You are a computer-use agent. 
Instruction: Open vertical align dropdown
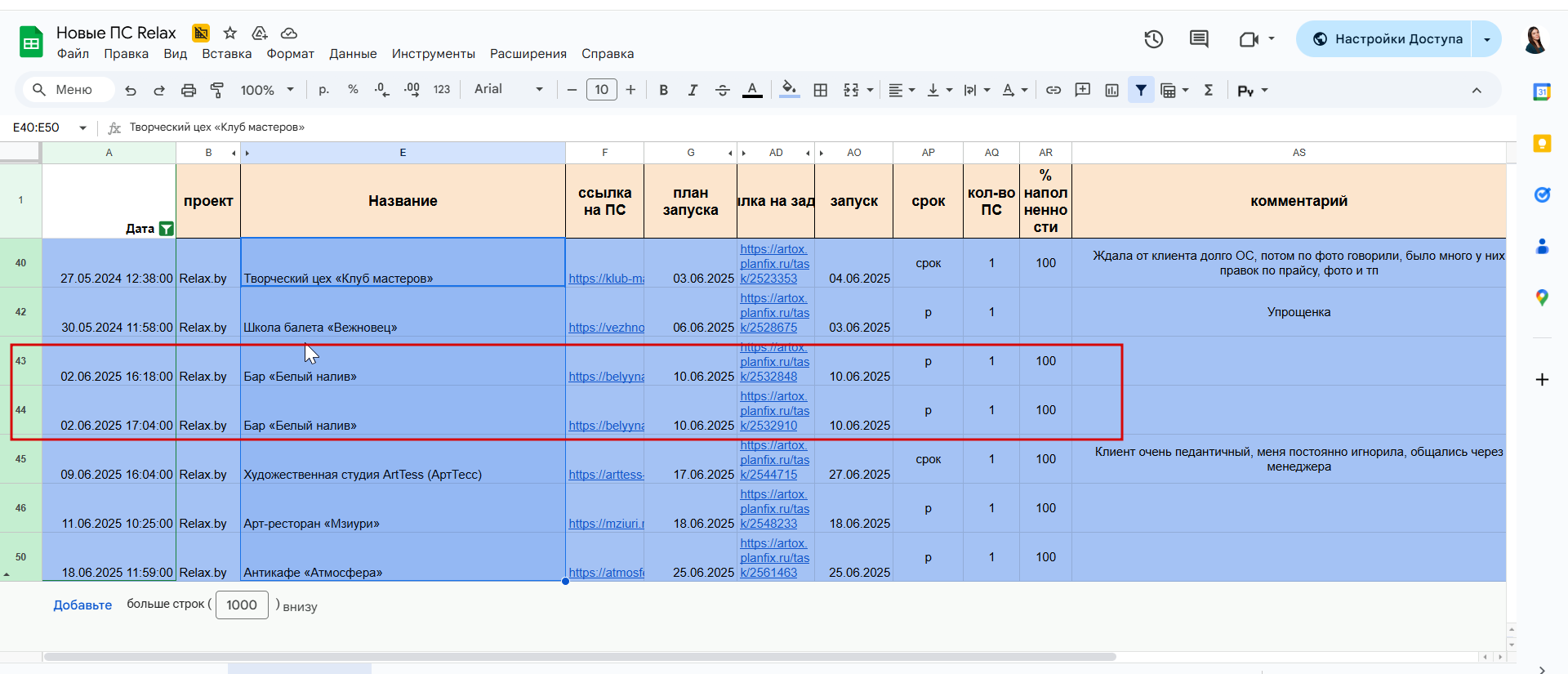point(939,90)
